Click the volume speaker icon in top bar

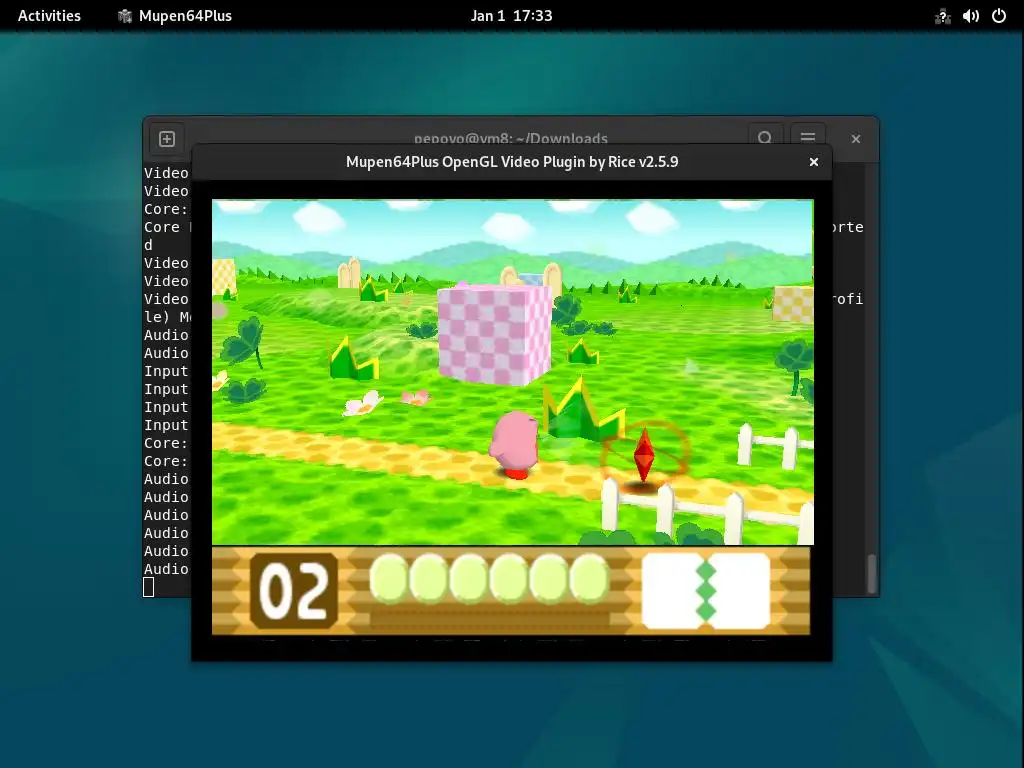point(970,16)
